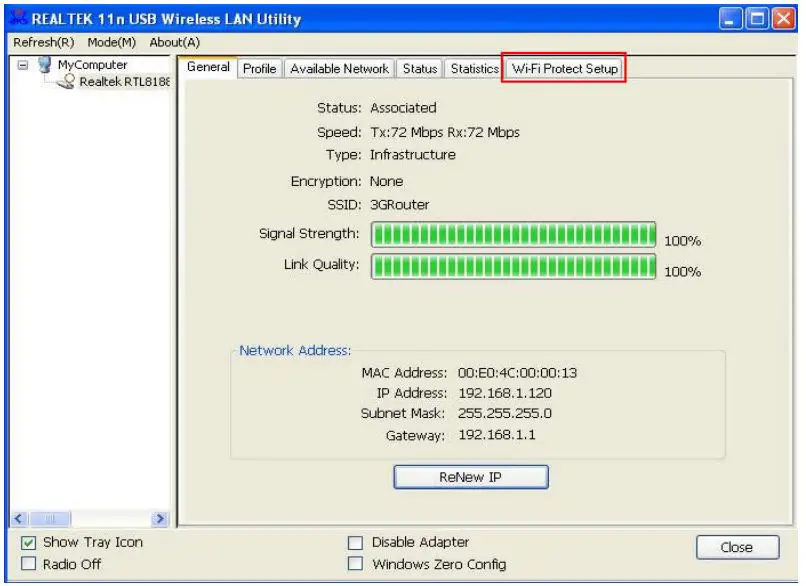Click the type value Infrastructure
Viewport: 806px width, 586px height.
[x=413, y=155]
